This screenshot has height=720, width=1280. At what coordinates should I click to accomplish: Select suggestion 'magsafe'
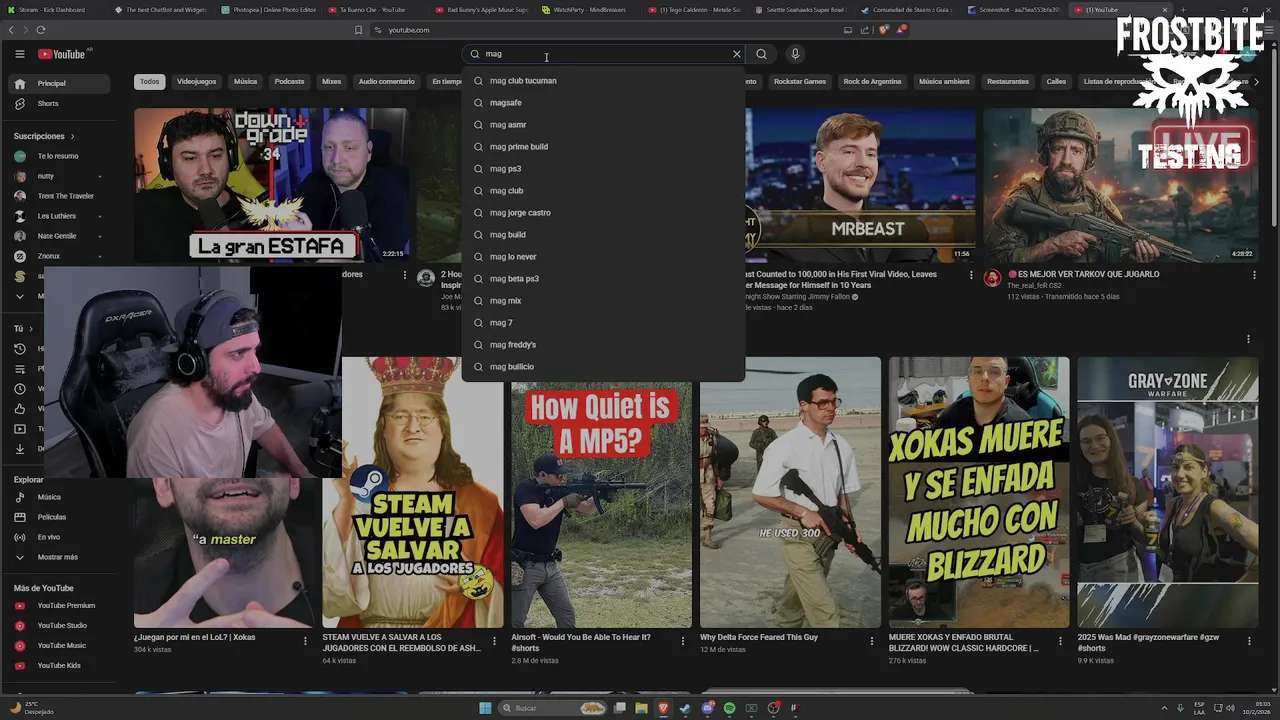tap(604, 103)
